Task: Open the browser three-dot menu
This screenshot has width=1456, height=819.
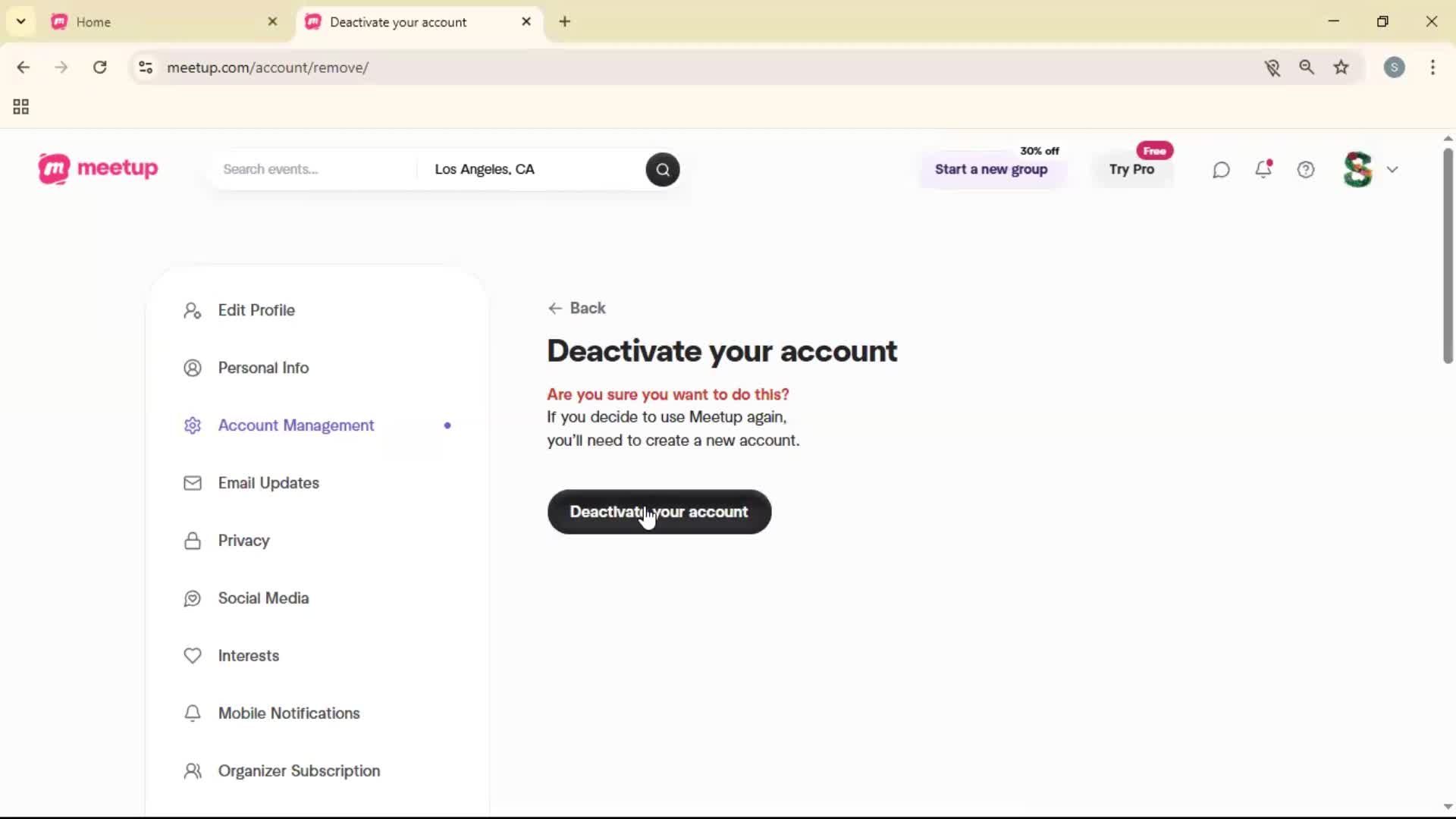Action: 1434,67
